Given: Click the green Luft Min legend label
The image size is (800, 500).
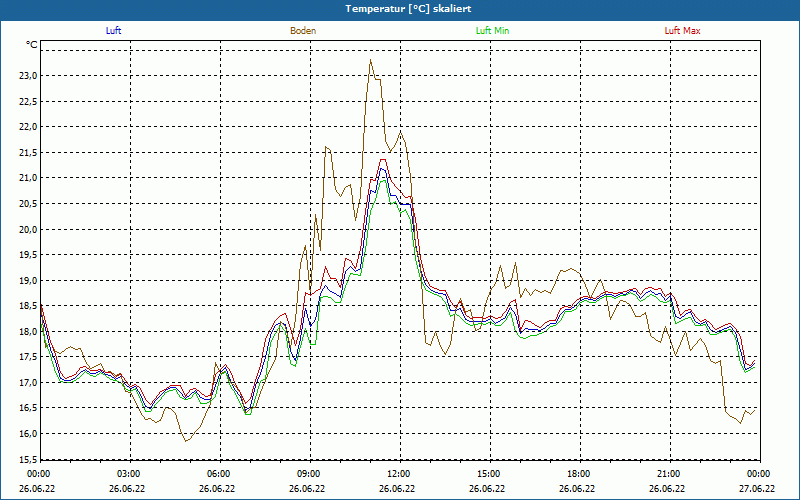Looking at the screenshot, I should click(x=492, y=31).
